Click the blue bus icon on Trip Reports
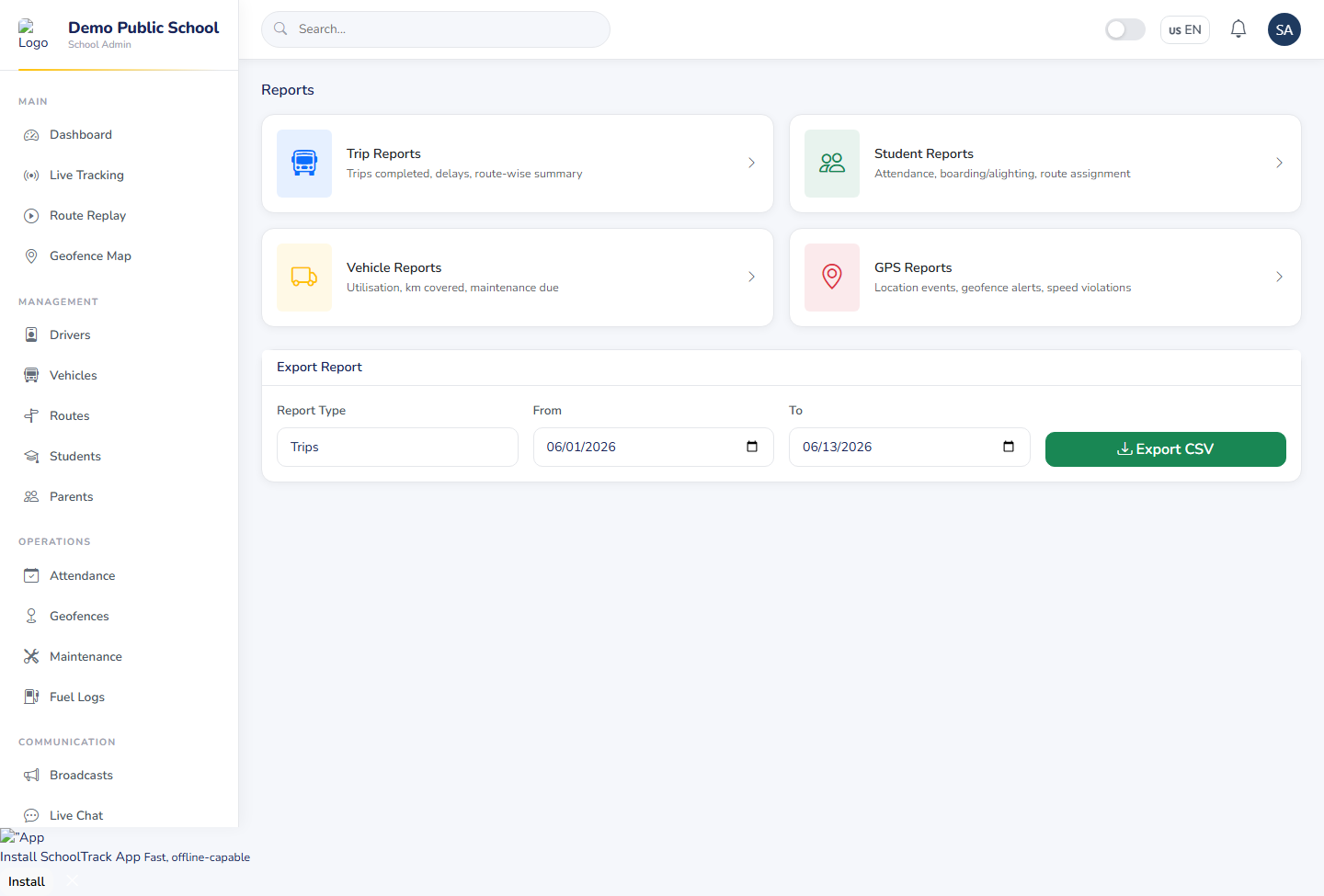1324x896 pixels. point(304,164)
